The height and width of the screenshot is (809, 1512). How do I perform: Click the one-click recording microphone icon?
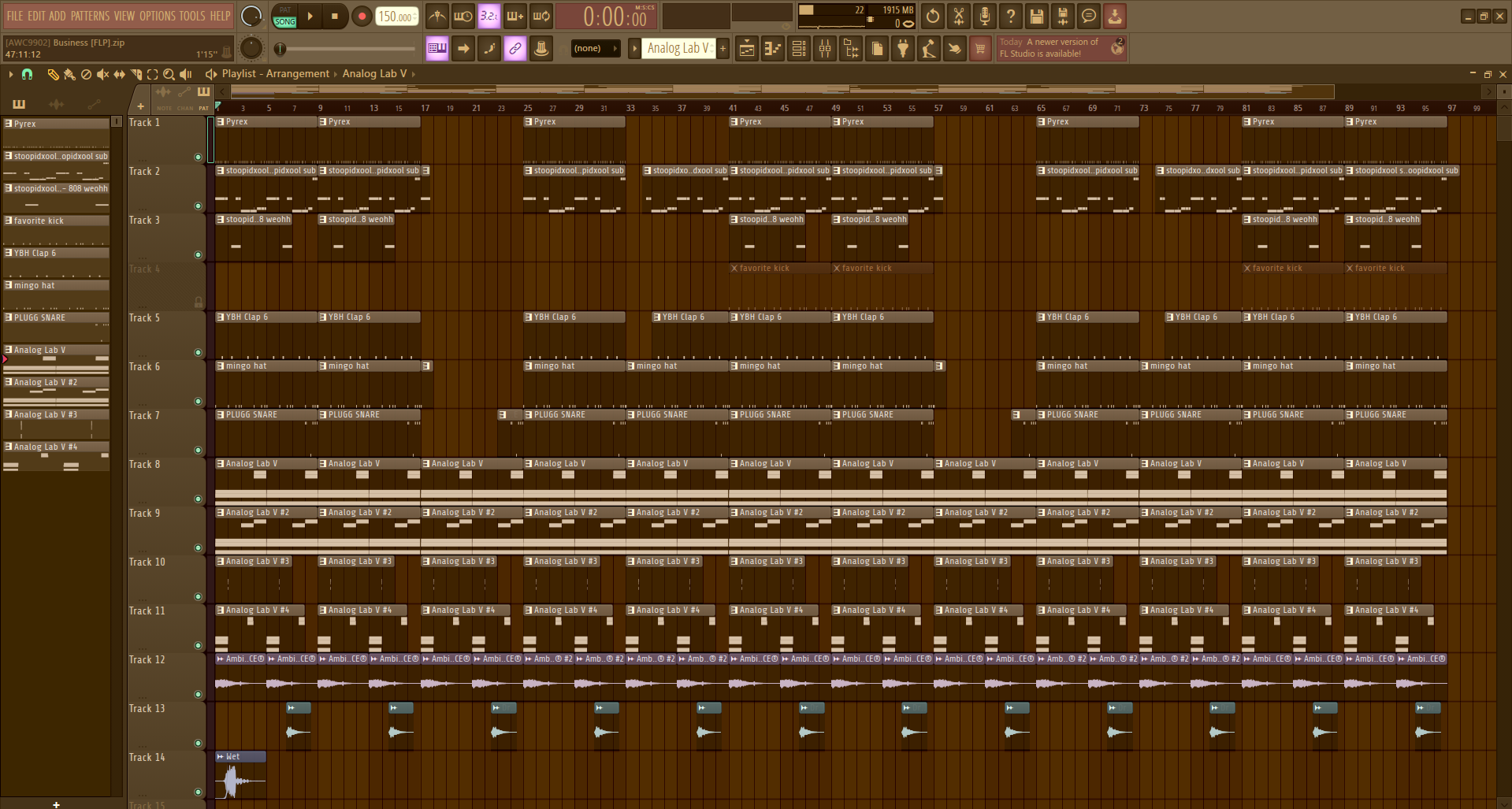pyautogui.click(x=984, y=16)
